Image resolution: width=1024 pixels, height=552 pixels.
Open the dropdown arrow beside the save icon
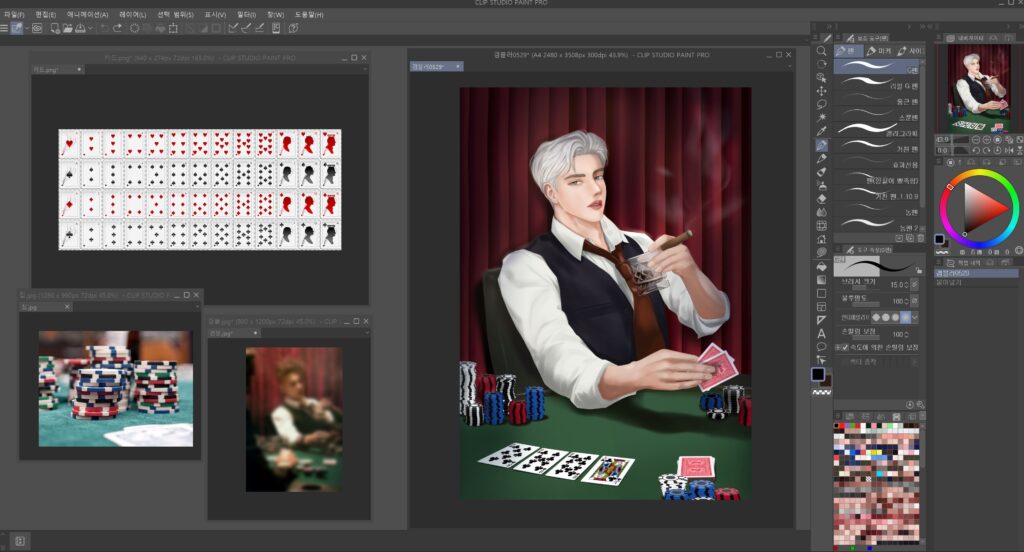point(91,28)
